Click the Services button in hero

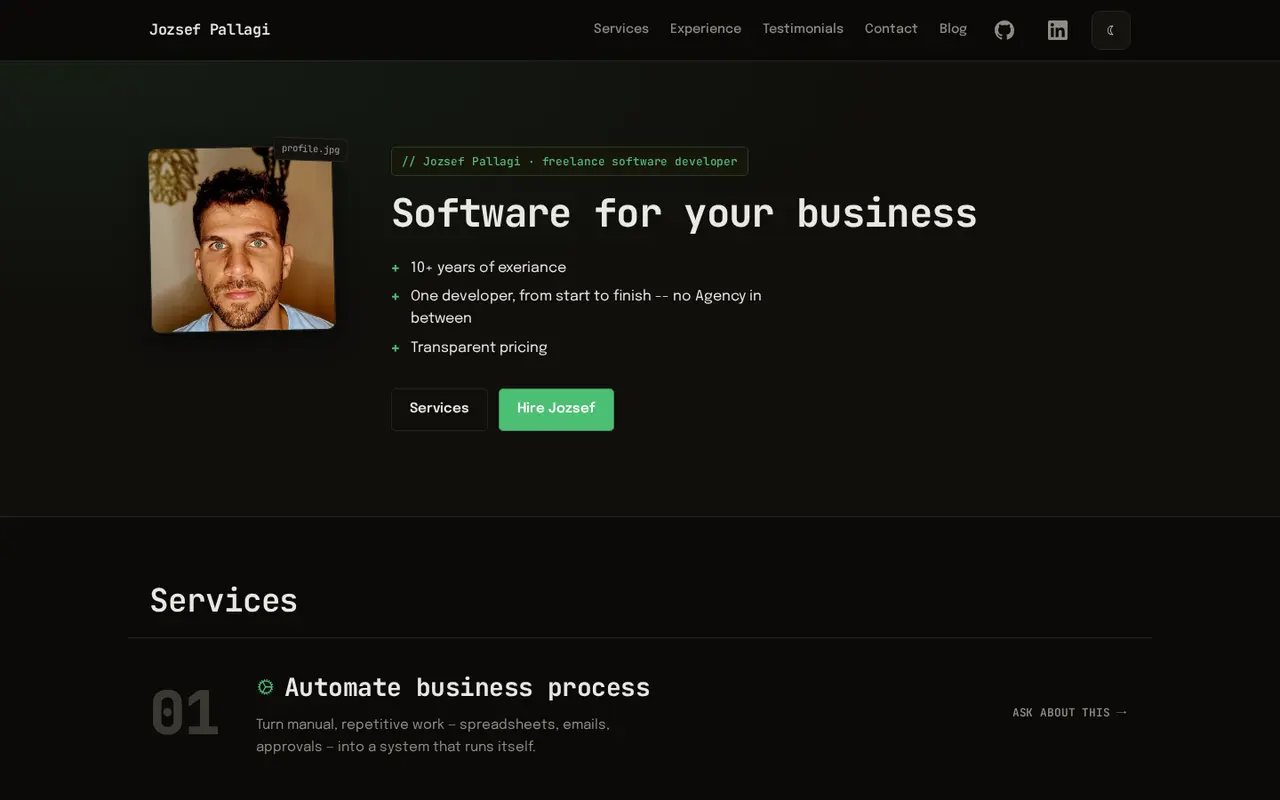point(439,409)
